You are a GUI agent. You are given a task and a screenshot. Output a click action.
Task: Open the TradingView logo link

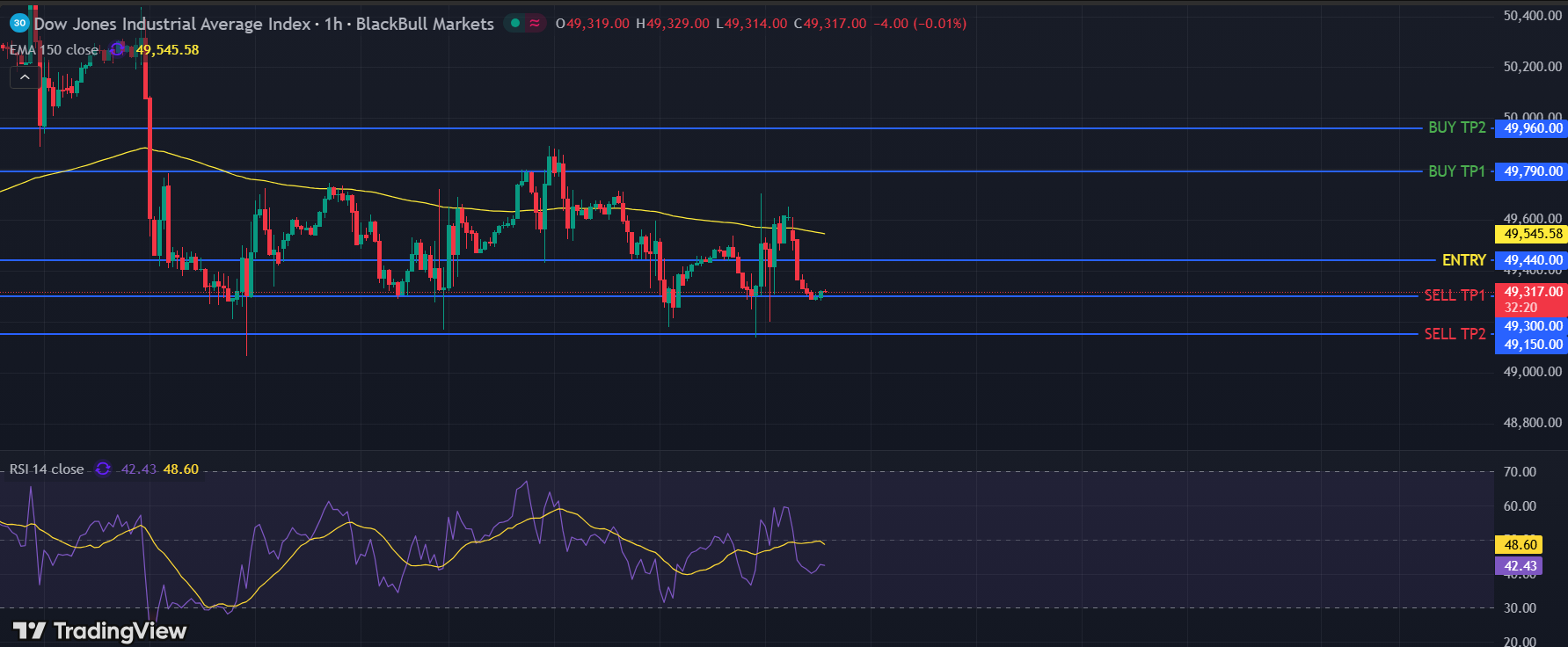(99, 630)
